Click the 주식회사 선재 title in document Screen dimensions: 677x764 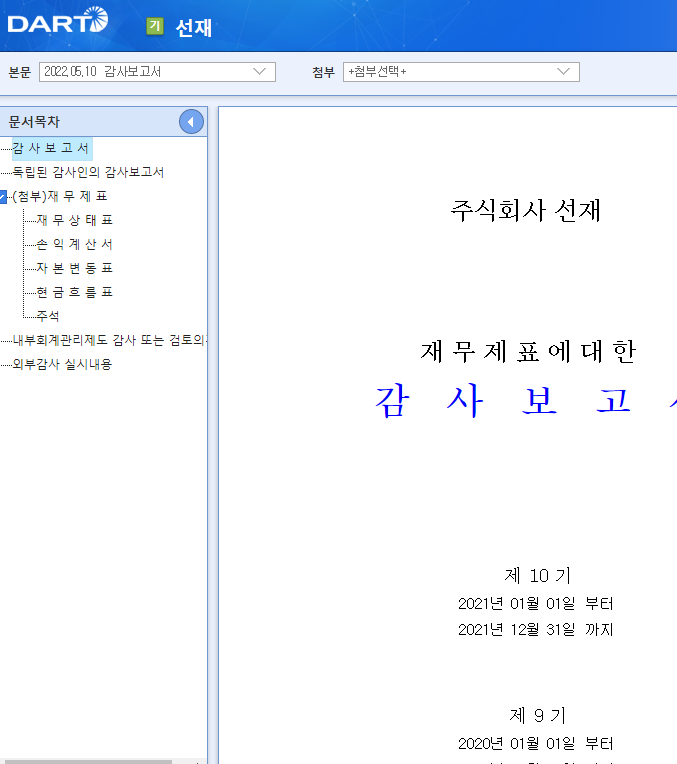(526, 210)
